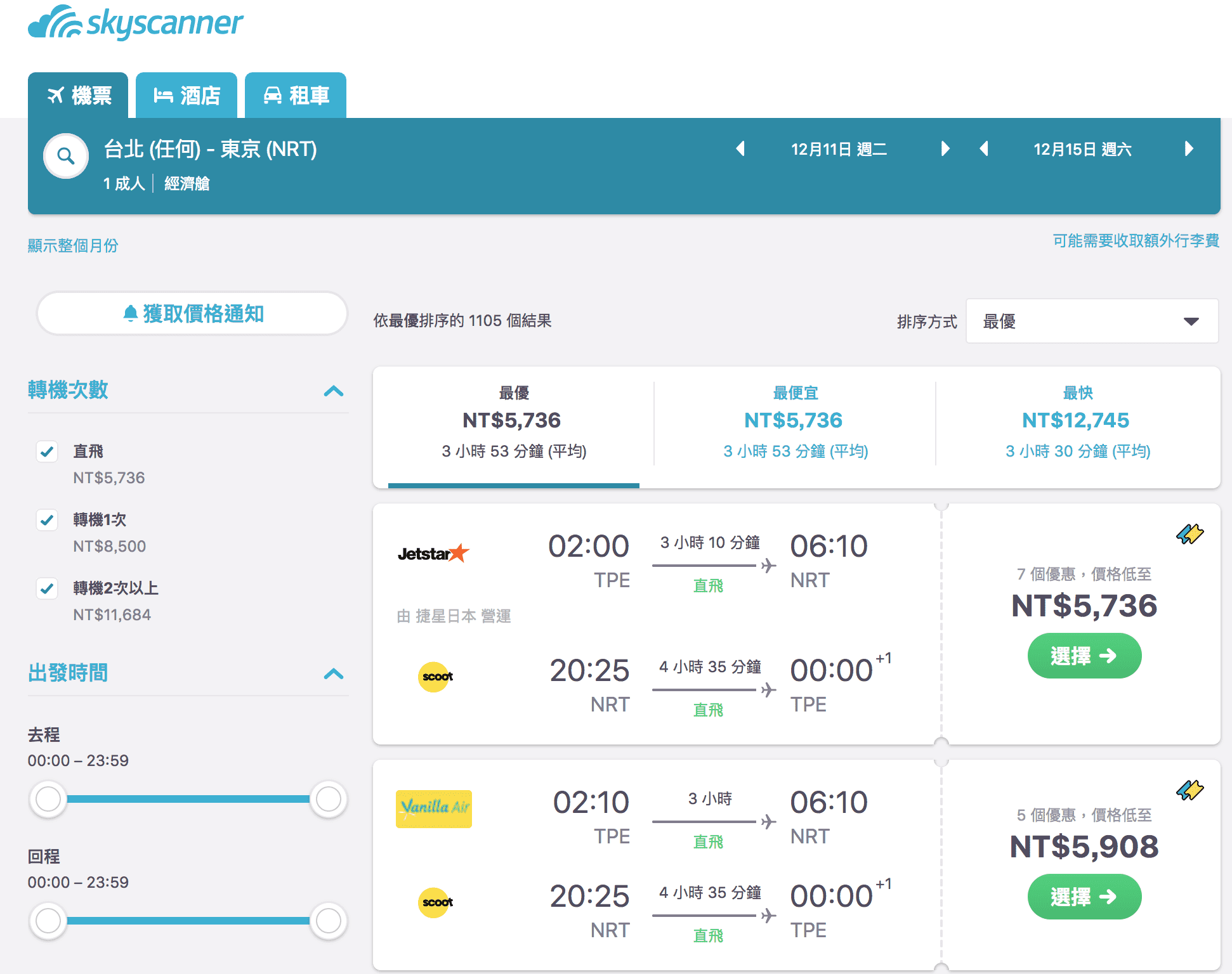Go to next departure date after 12月11日
This screenshot has width=1232, height=974.
point(945,149)
